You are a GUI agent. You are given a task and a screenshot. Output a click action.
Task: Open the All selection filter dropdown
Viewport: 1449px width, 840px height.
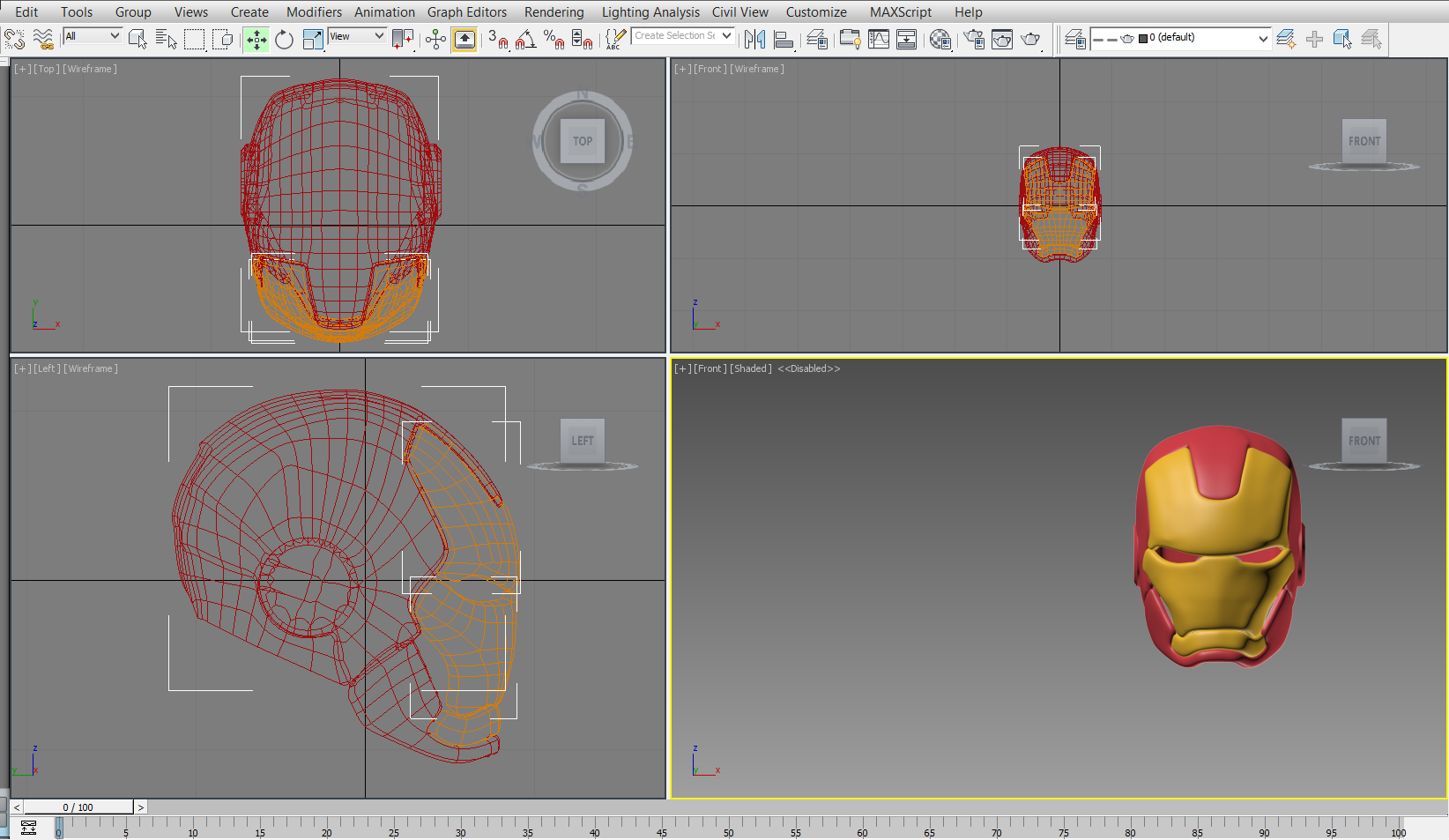(x=93, y=36)
